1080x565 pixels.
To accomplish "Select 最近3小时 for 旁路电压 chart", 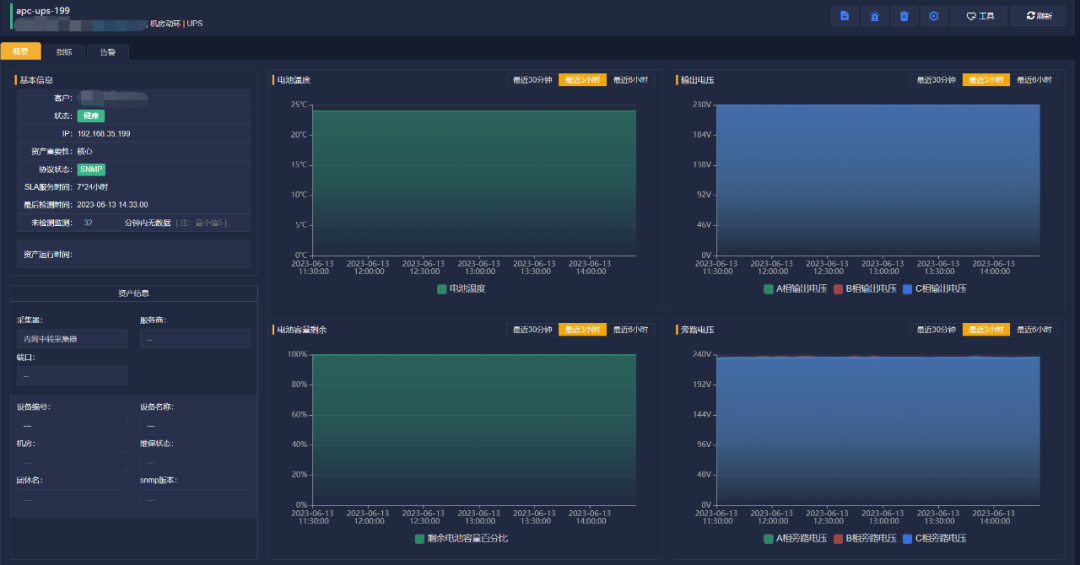I will pyautogui.click(x=986, y=329).
